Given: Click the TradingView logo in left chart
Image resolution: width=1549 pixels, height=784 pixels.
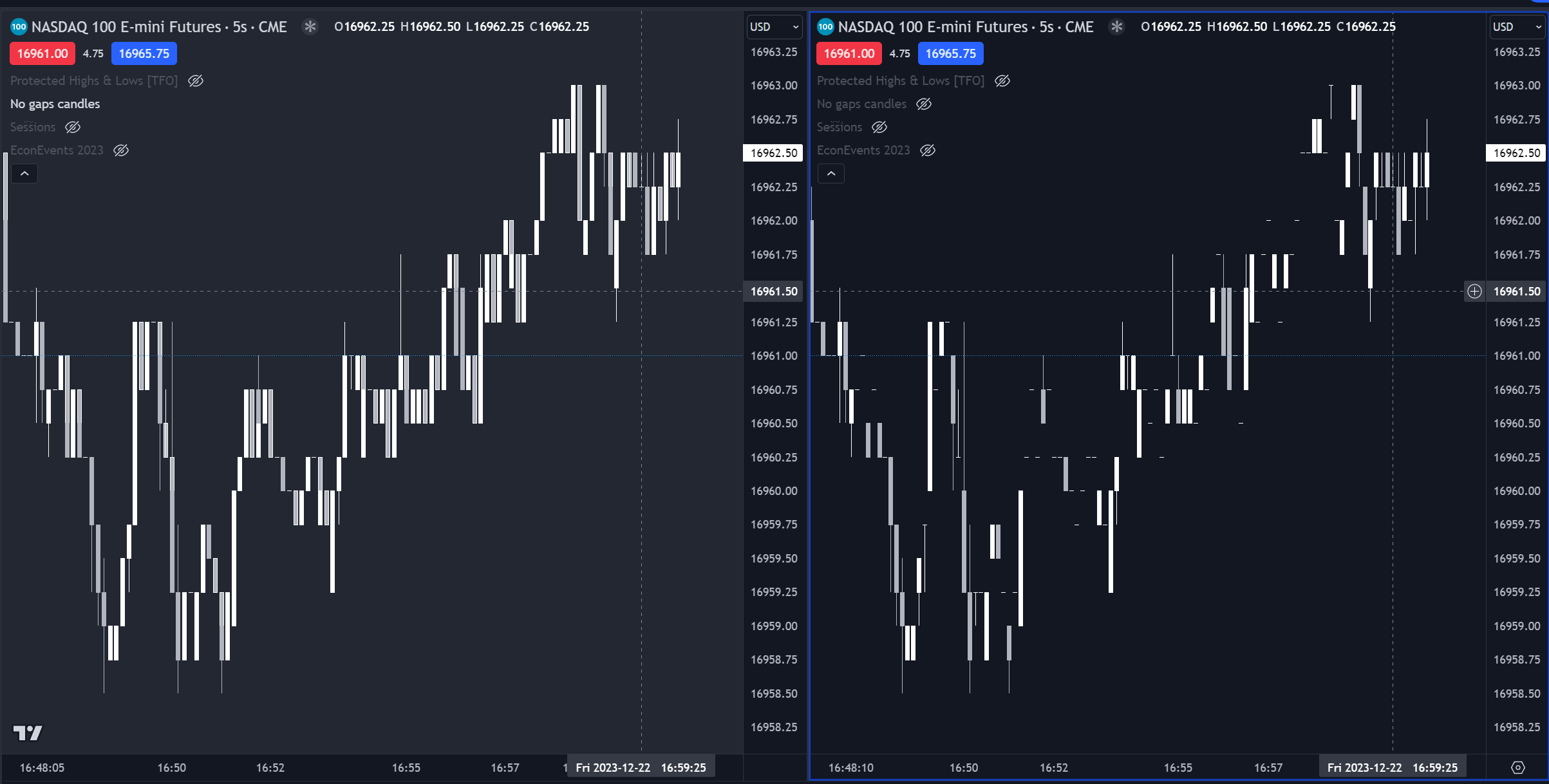Looking at the screenshot, I should click(28, 733).
